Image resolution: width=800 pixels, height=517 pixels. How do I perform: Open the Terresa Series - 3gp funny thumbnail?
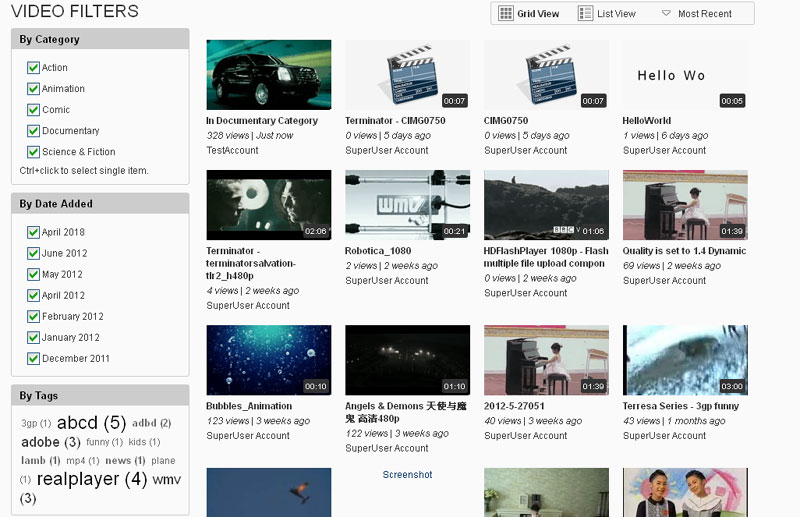[x=685, y=360]
